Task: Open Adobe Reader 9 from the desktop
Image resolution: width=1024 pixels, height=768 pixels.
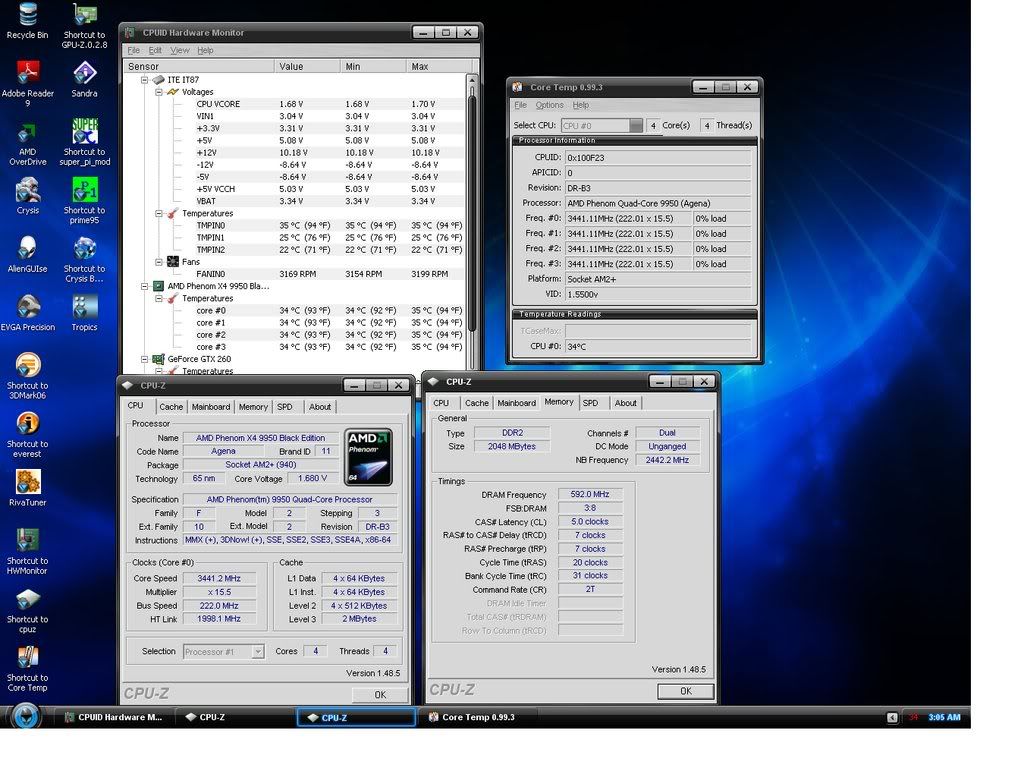Action: pyautogui.click(x=27, y=82)
